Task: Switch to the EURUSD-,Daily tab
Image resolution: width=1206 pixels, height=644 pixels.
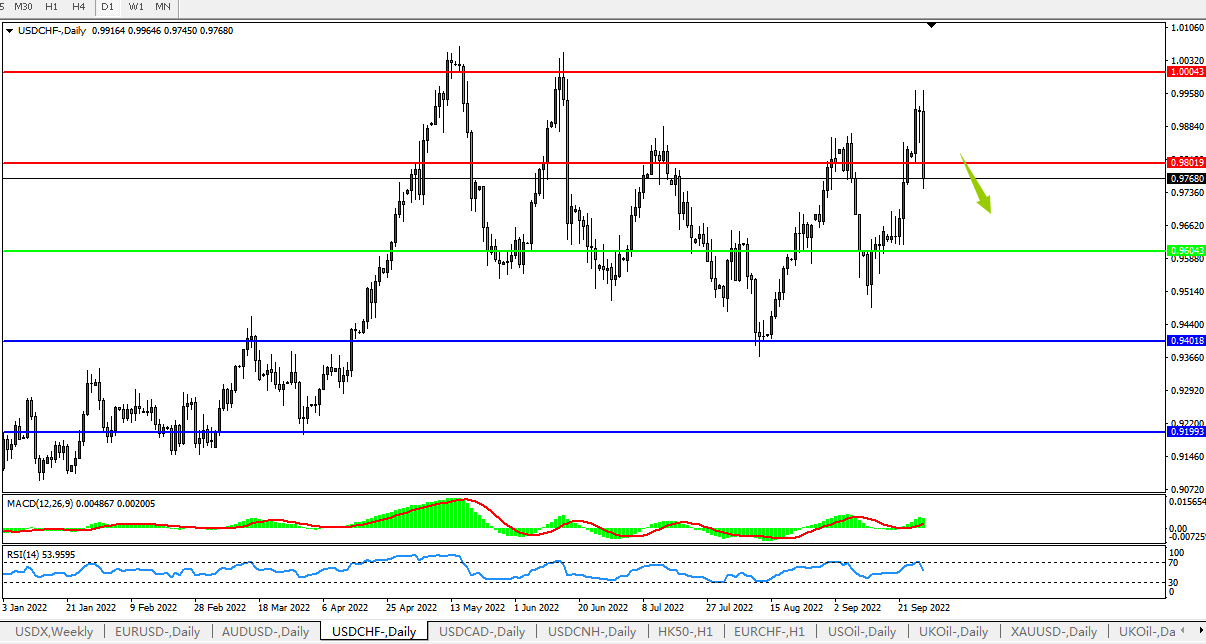Action: 157,632
